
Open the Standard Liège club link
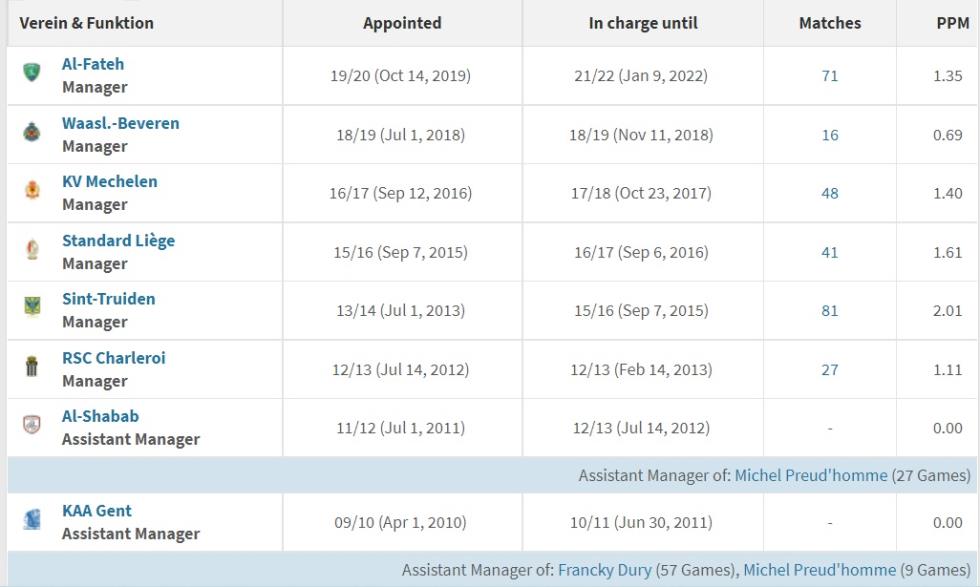point(118,241)
